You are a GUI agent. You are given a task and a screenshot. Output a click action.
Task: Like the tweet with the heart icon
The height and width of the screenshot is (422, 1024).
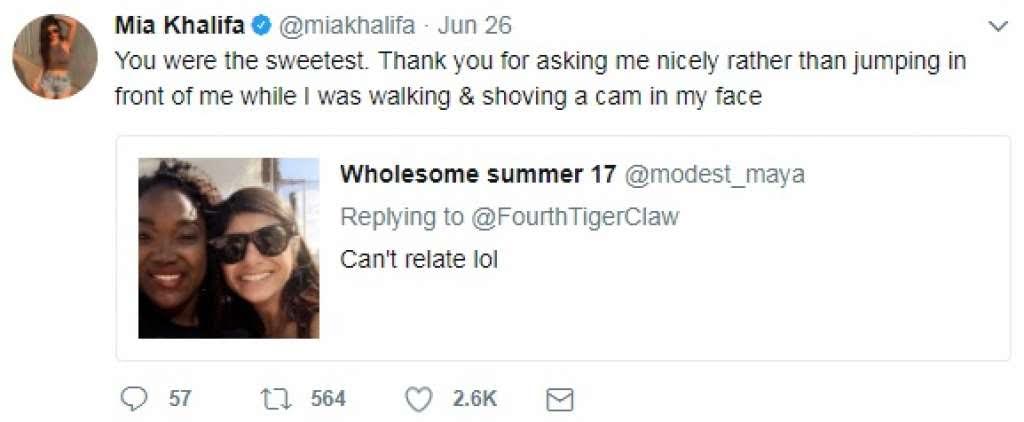pyautogui.click(x=418, y=399)
